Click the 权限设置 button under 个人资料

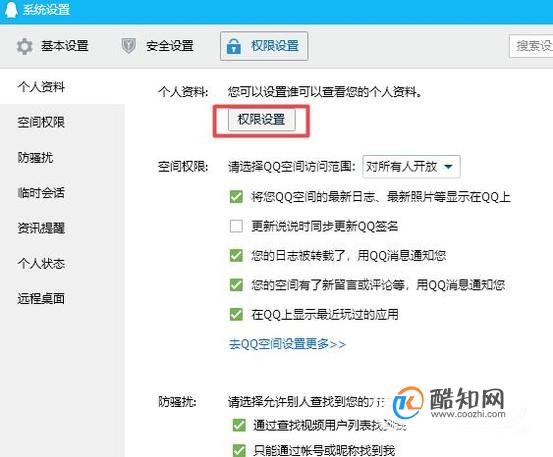pos(261,120)
